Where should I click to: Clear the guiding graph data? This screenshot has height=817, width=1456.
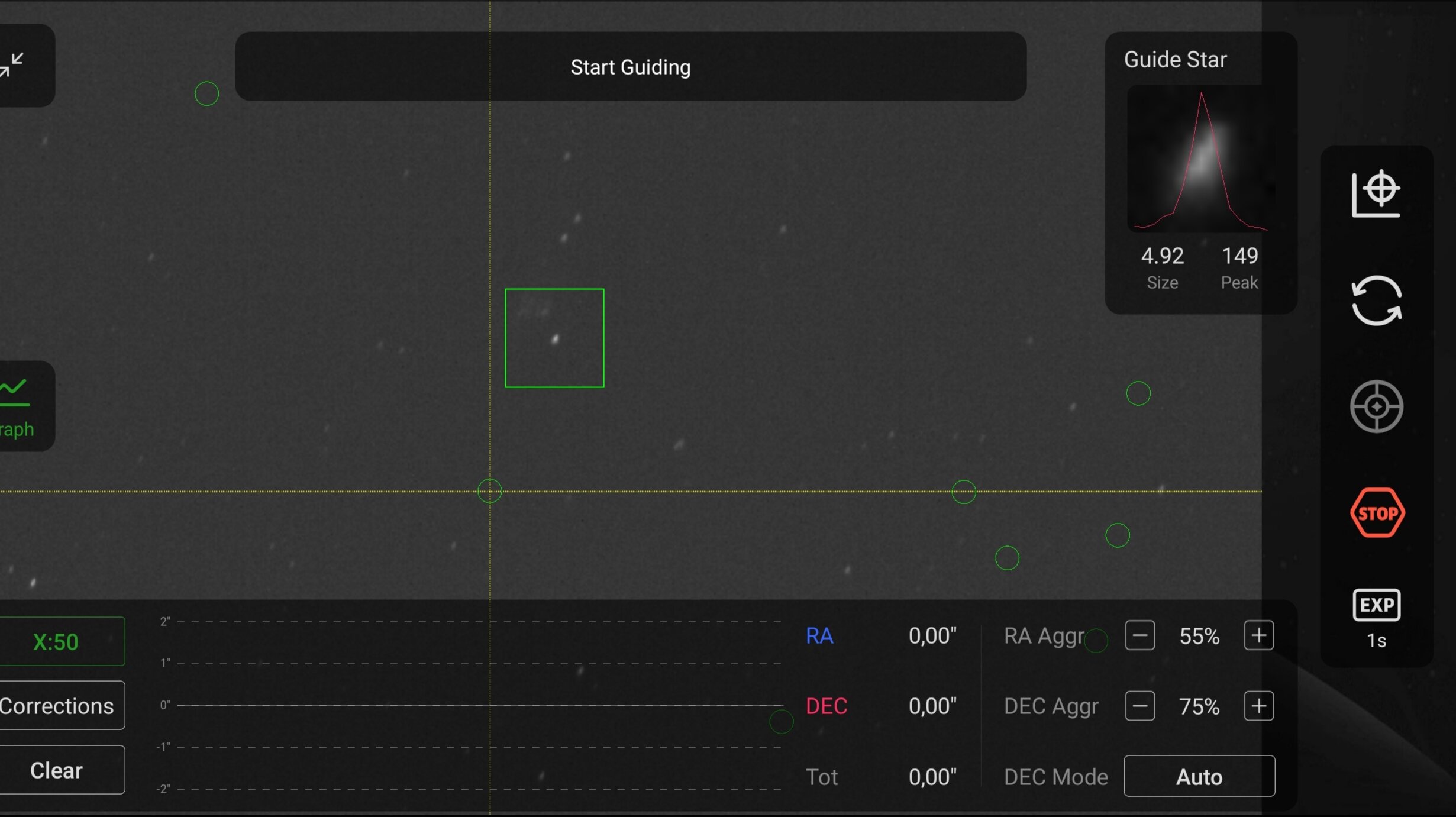coord(58,770)
